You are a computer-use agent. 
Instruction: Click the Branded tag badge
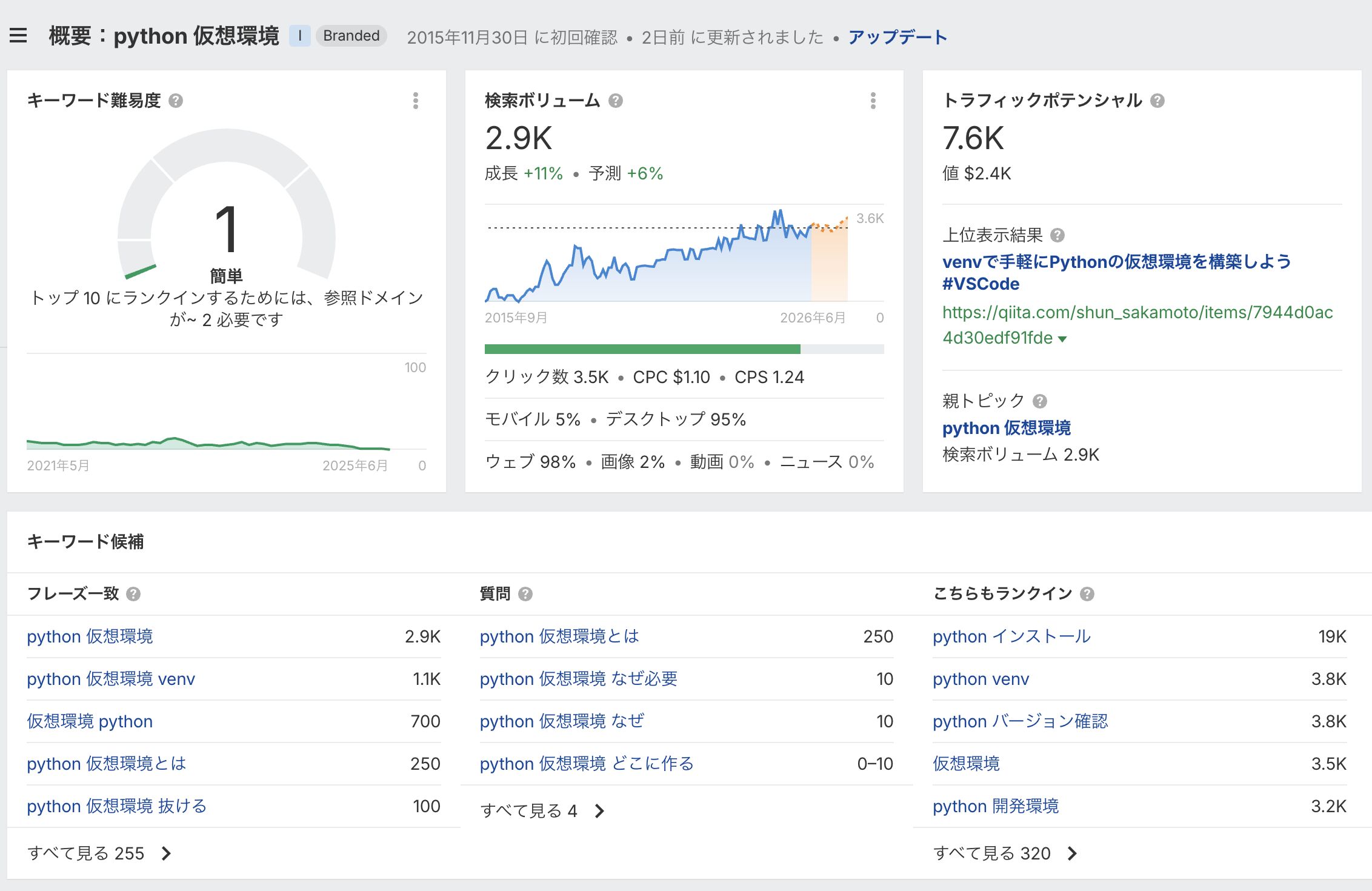(351, 36)
